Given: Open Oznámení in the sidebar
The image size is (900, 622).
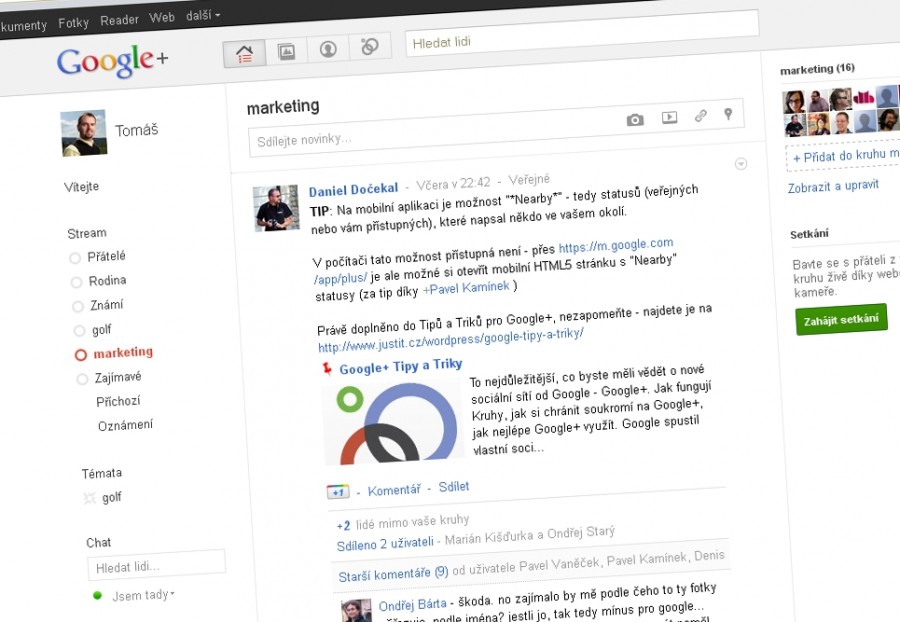Looking at the screenshot, I should (x=125, y=425).
